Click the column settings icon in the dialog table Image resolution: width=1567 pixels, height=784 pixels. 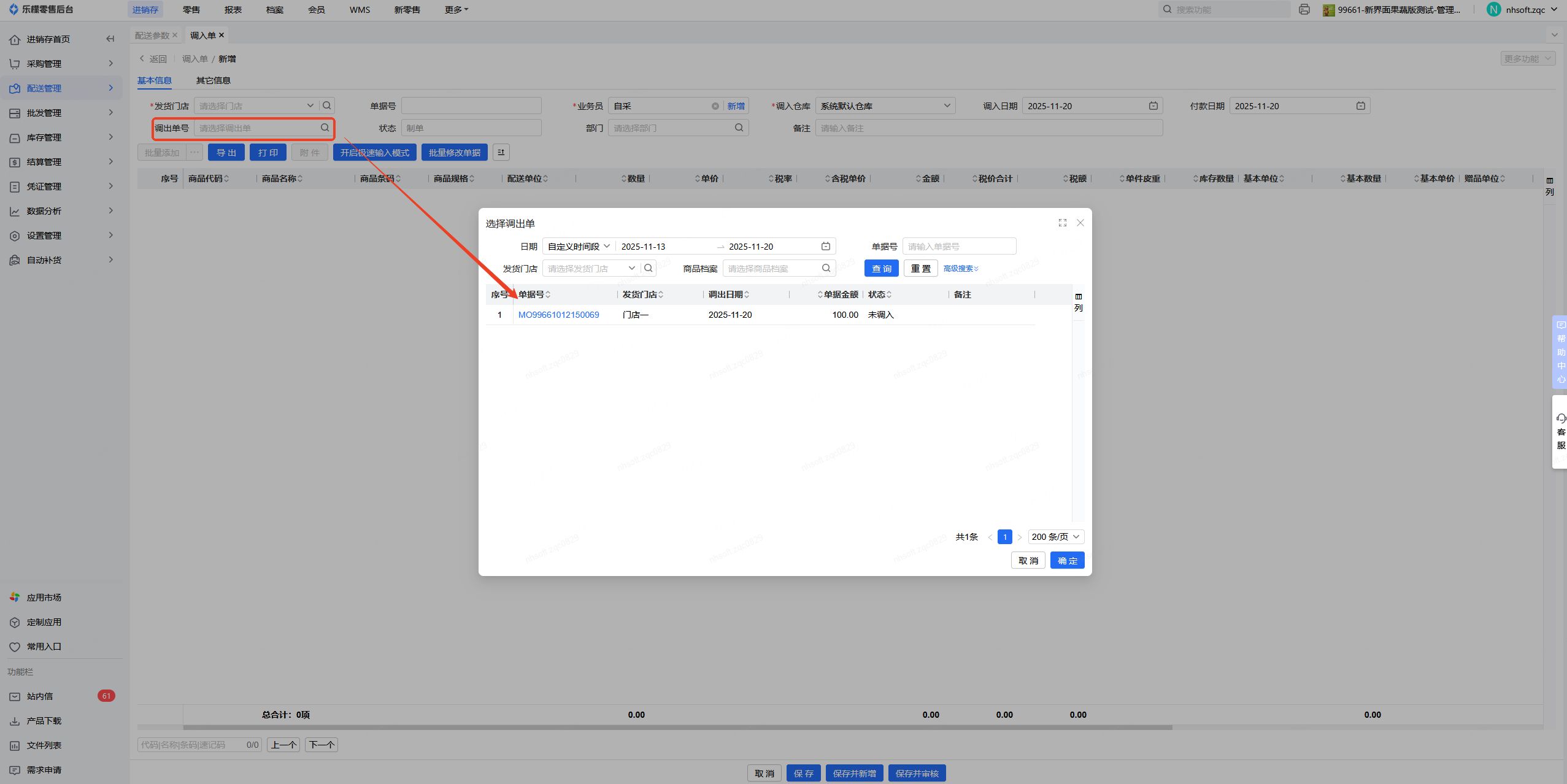pos(1078,297)
